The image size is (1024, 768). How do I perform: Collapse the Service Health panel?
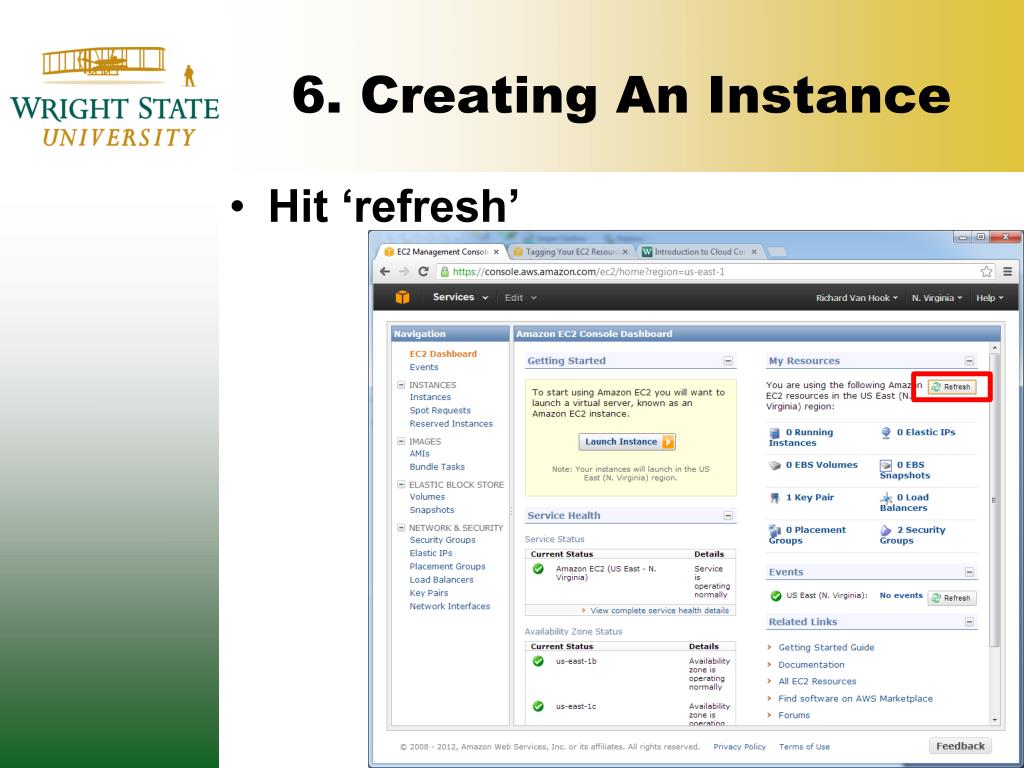728,516
